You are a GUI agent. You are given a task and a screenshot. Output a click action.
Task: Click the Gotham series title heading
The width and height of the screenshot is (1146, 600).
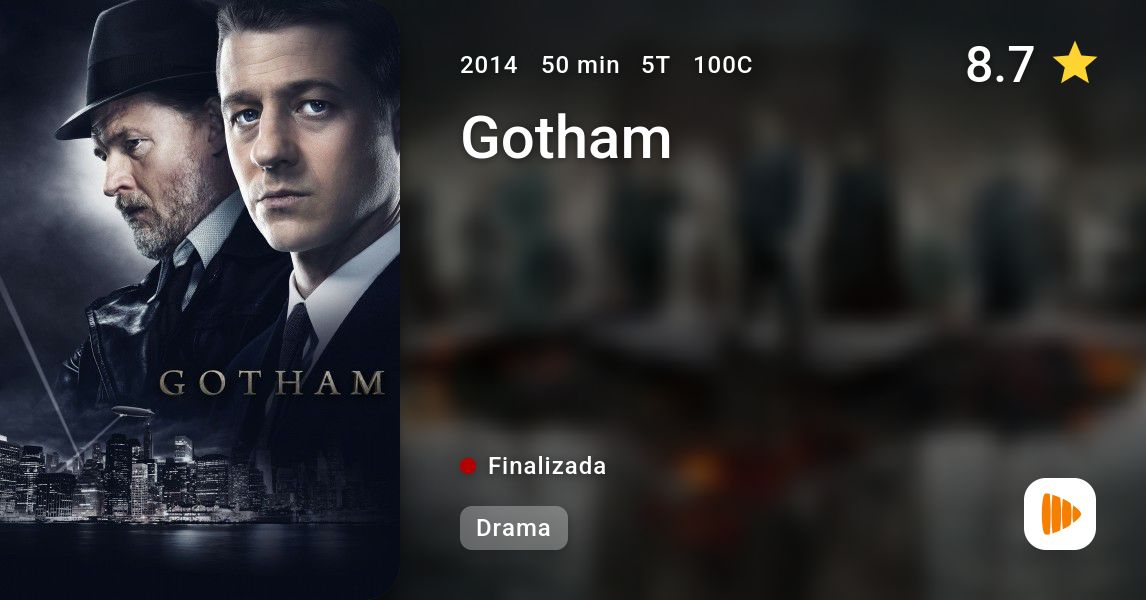(566, 137)
